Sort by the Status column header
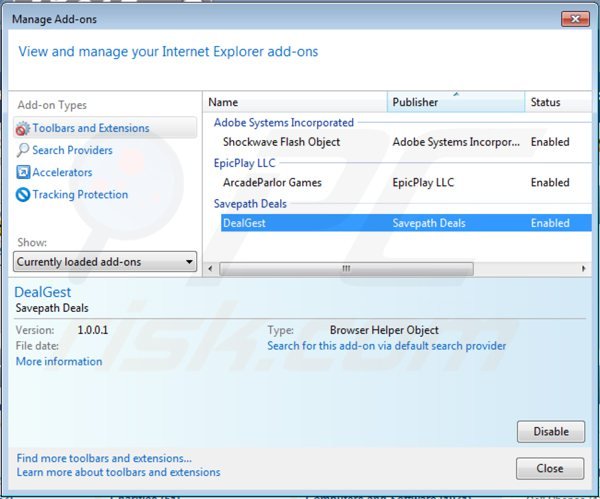This screenshot has height=499, width=600. [558, 102]
